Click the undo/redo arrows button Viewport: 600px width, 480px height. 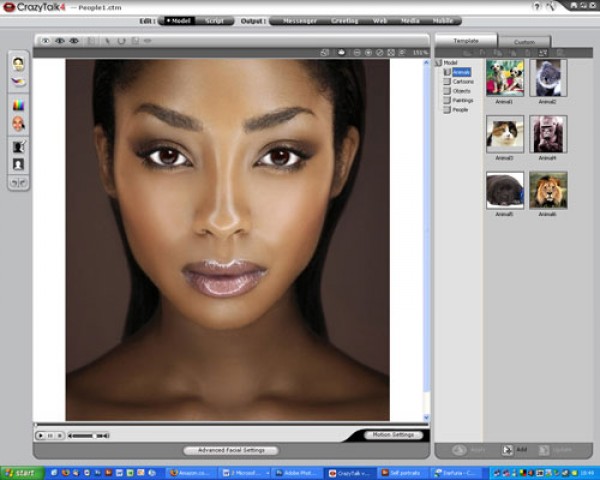[x=18, y=183]
